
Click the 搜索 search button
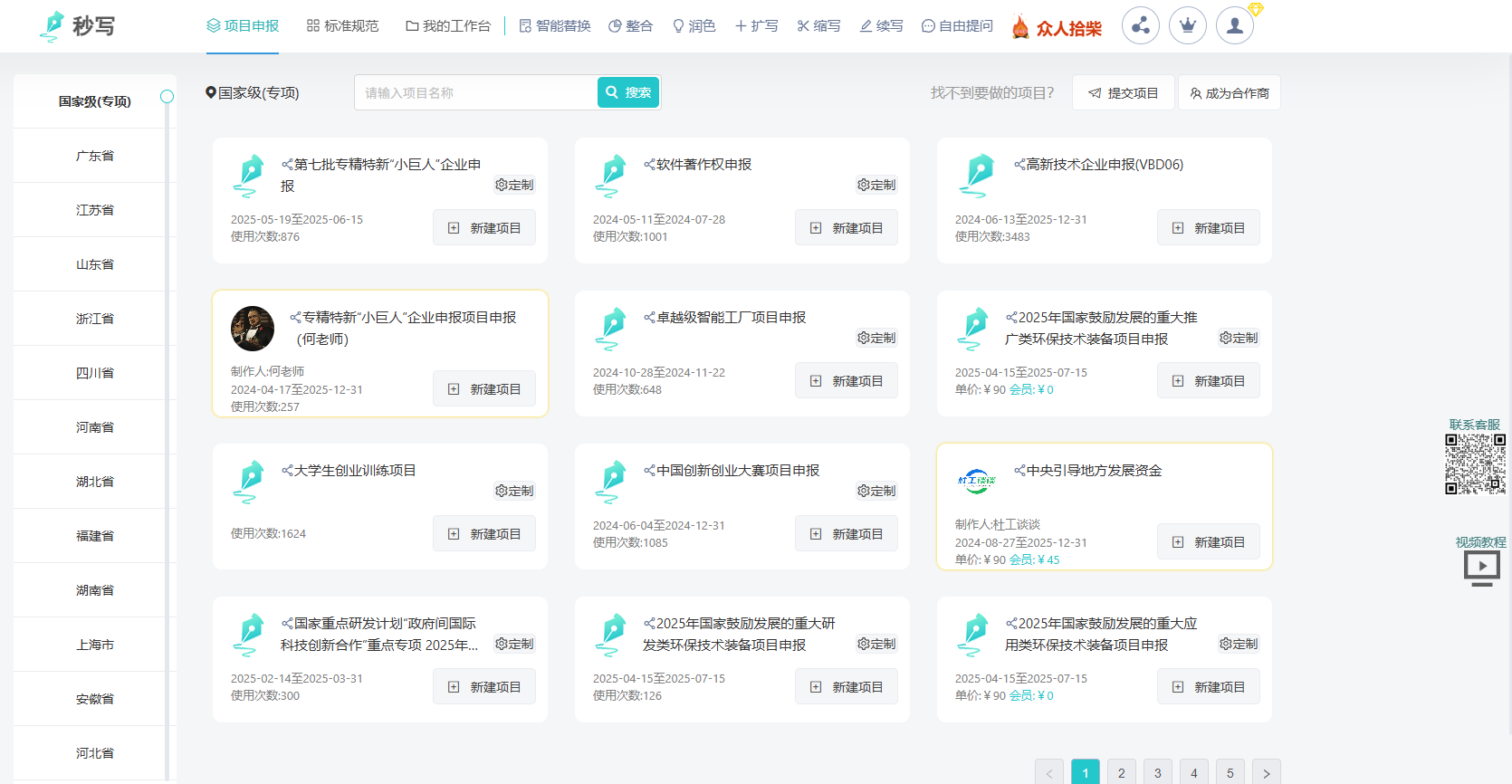(x=628, y=92)
